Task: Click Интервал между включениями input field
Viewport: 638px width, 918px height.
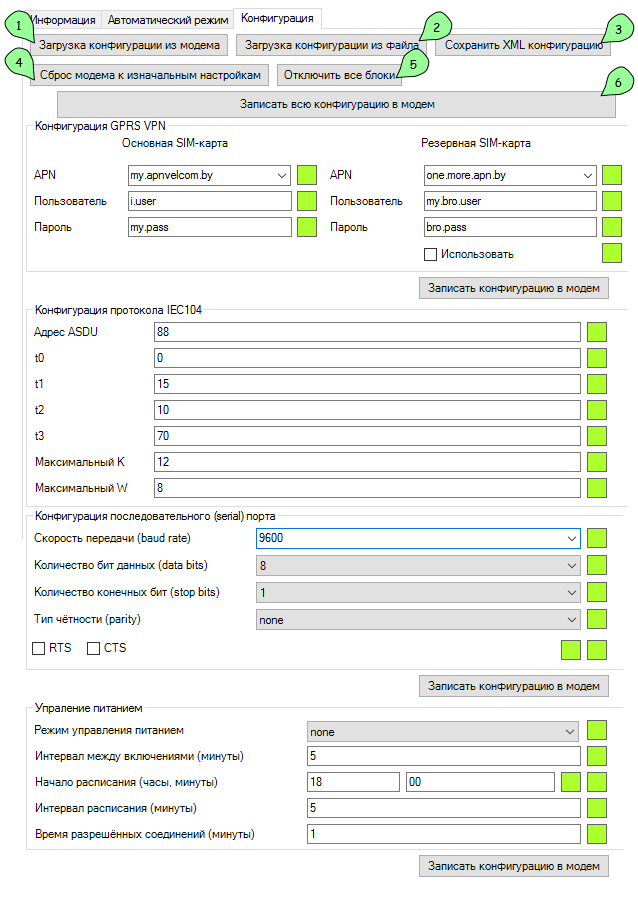Action: coord(444,756)
